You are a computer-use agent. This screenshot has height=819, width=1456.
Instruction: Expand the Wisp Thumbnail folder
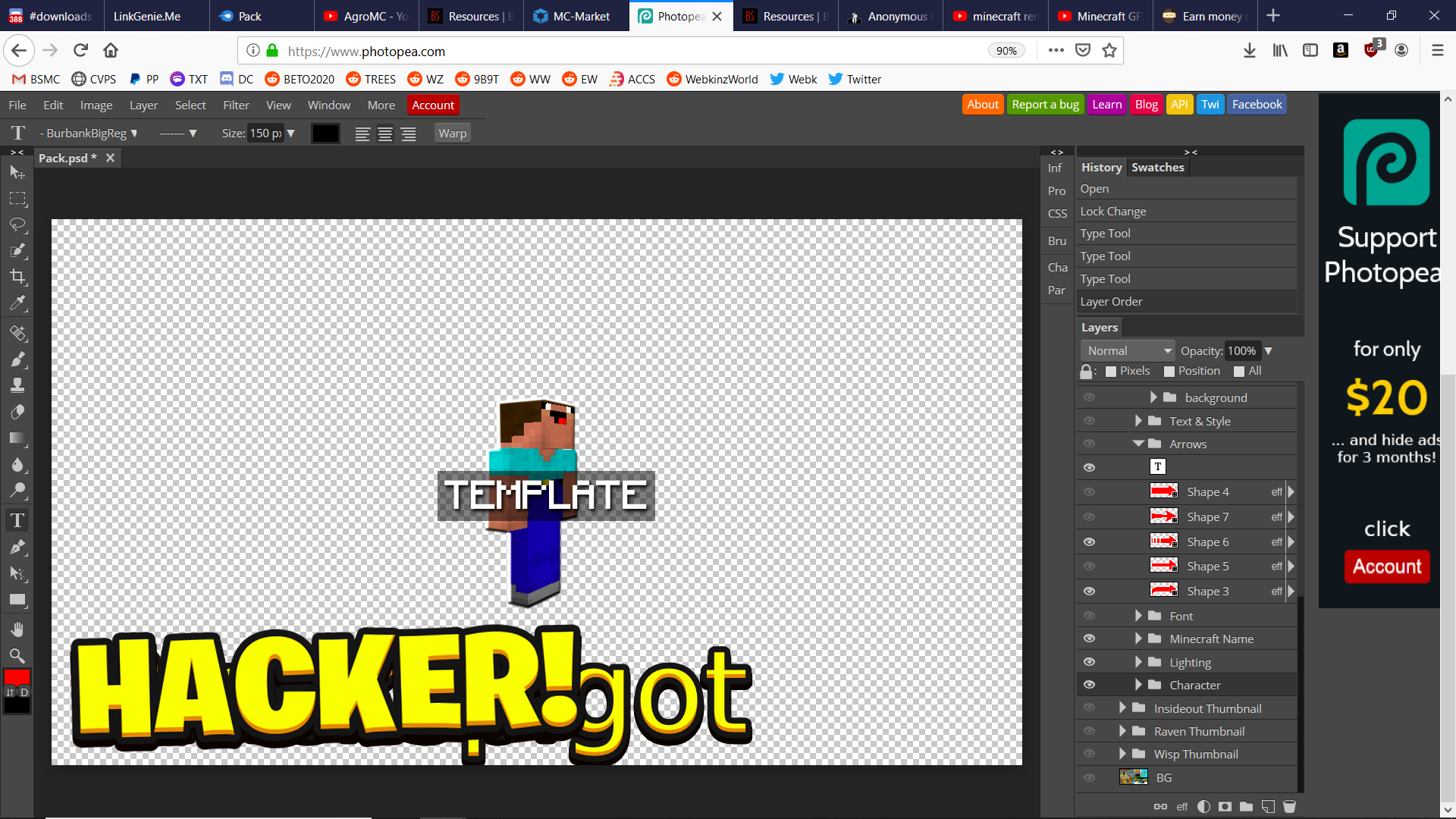point(1122,754)
